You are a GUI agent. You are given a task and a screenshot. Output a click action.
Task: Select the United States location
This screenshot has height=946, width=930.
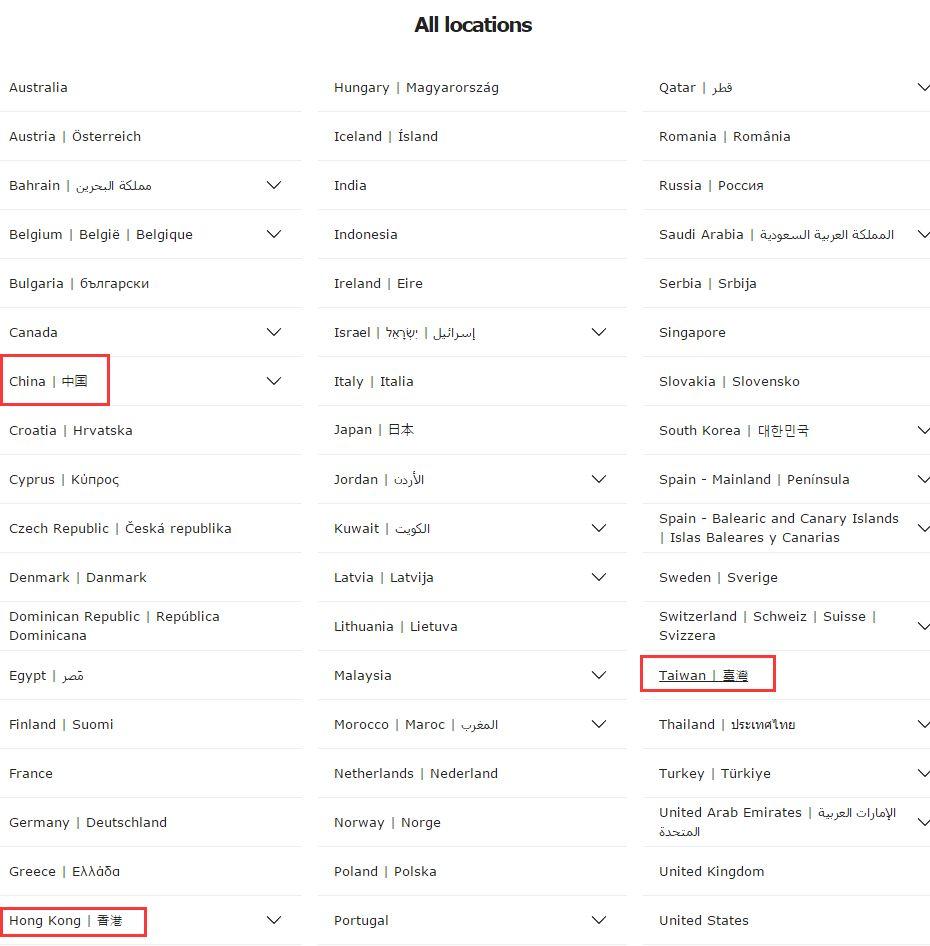[703, 920]
